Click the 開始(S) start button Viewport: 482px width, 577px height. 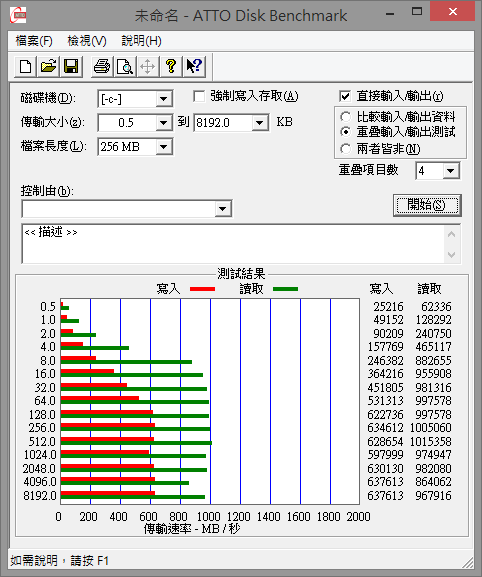[x=427, y=205]
